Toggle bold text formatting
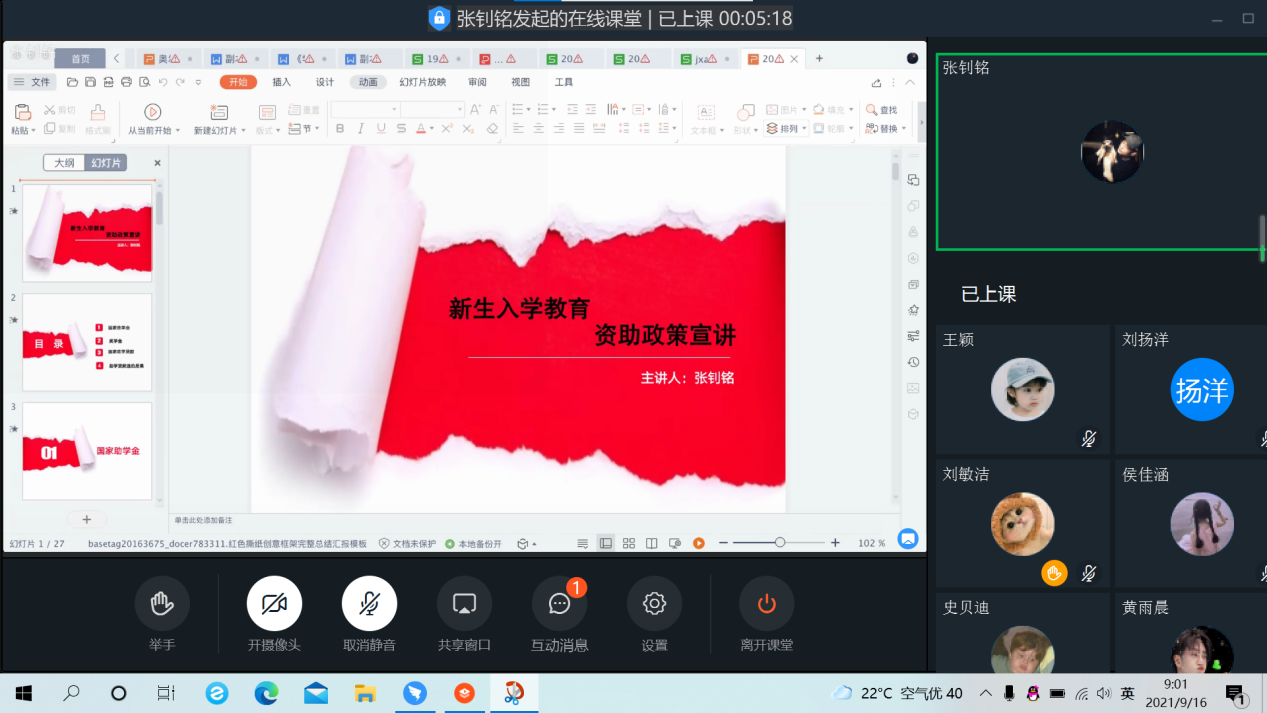The image size is (1267, 713). coord(340,129)
